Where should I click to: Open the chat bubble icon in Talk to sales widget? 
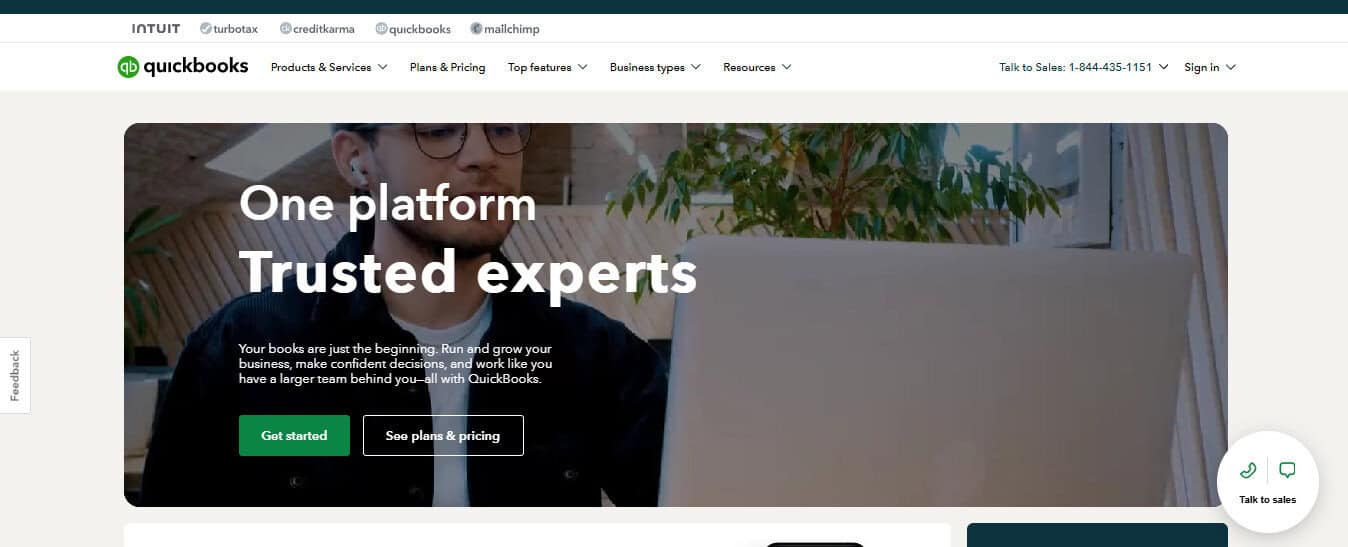1288,470
